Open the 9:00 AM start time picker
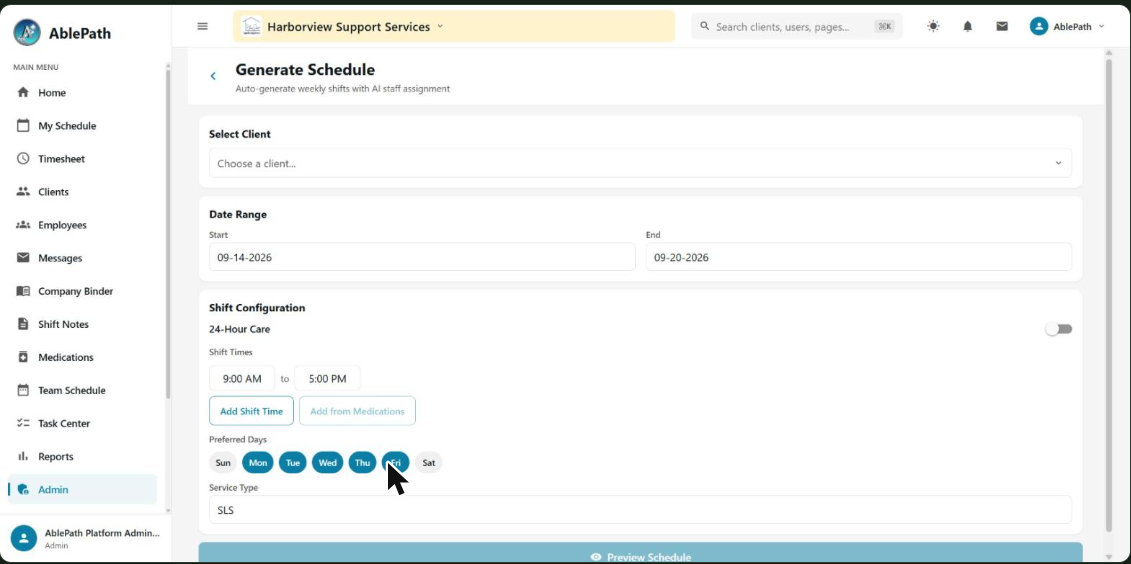The height and width of the screenshot is (564, 1131). (x=242, y=379)
